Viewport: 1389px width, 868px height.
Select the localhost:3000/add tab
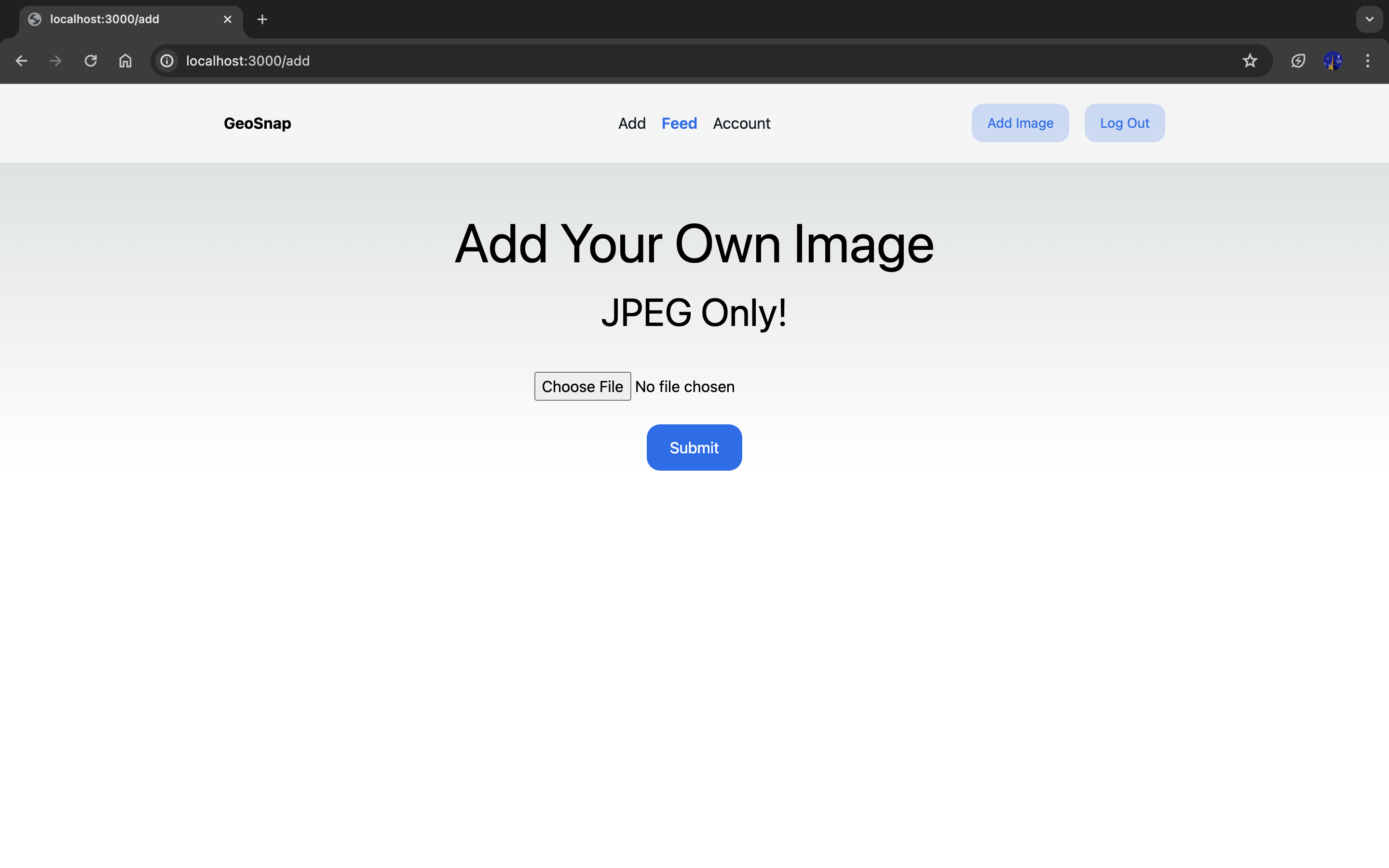coord(115,19)
